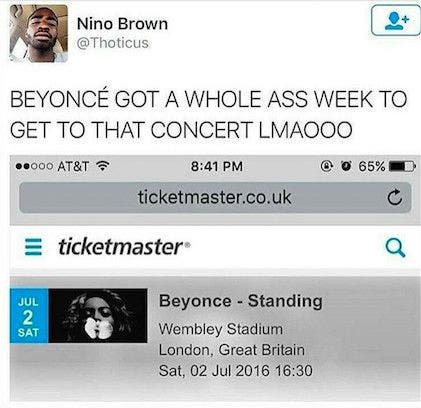Tap the battery indicator icon
421x408 pixels.
(x=403, y=166)
